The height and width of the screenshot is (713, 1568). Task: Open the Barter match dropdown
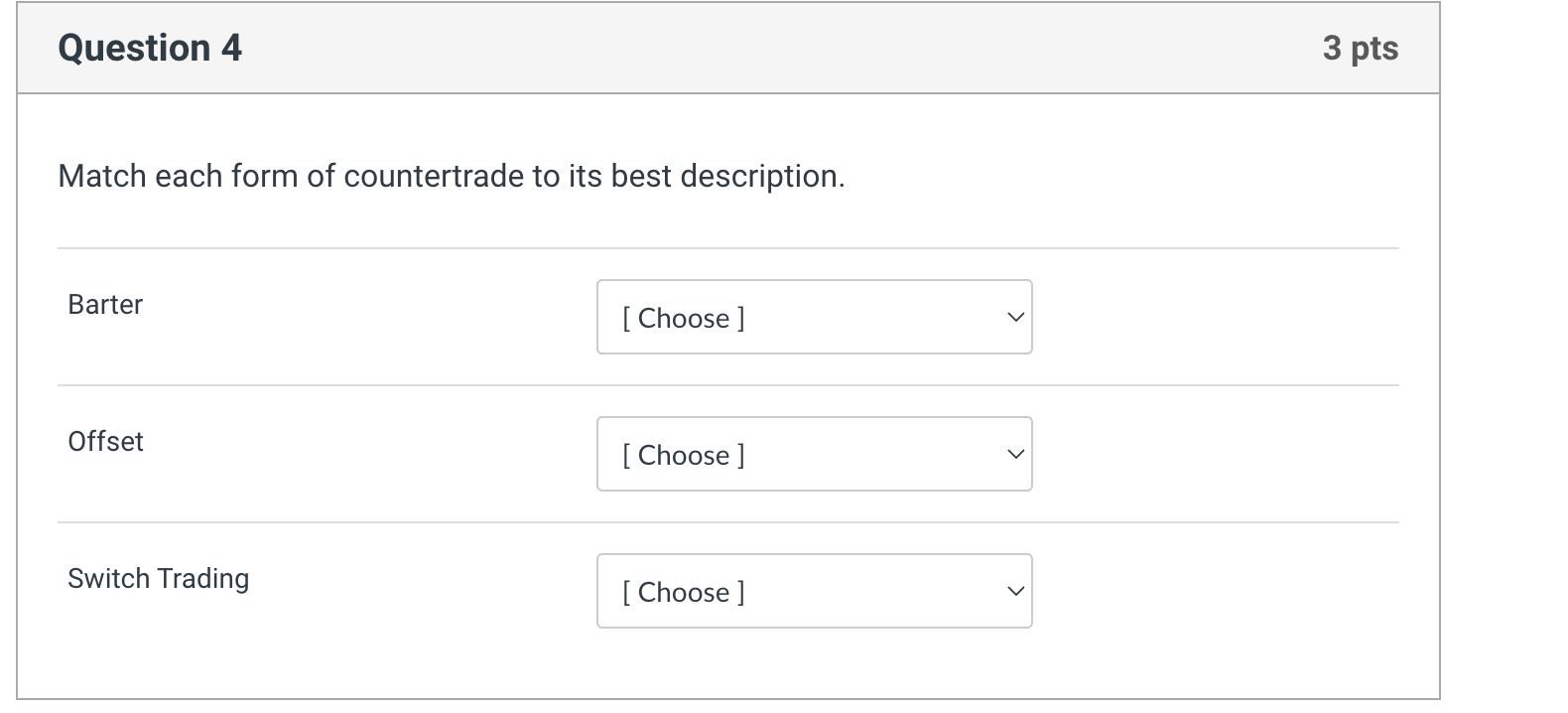coord(814,317)
